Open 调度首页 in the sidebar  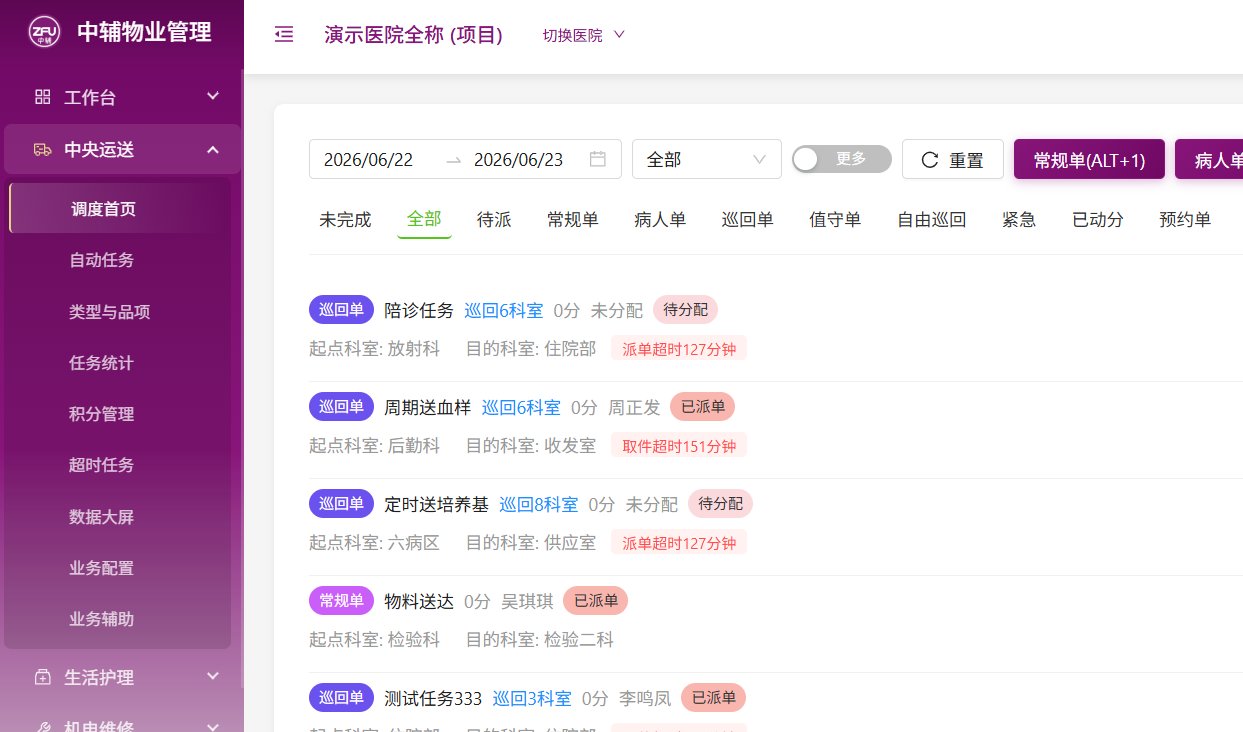[120, 209]
